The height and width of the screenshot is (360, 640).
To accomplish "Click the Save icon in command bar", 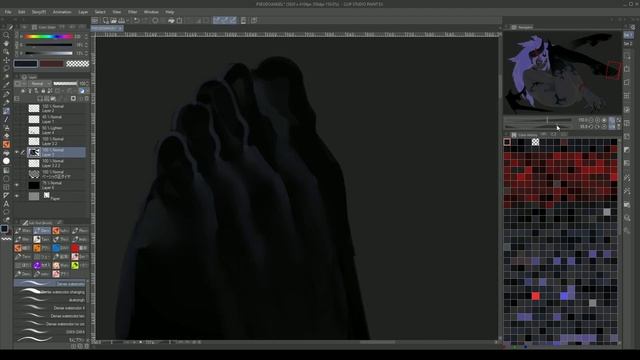I will 121,20.
